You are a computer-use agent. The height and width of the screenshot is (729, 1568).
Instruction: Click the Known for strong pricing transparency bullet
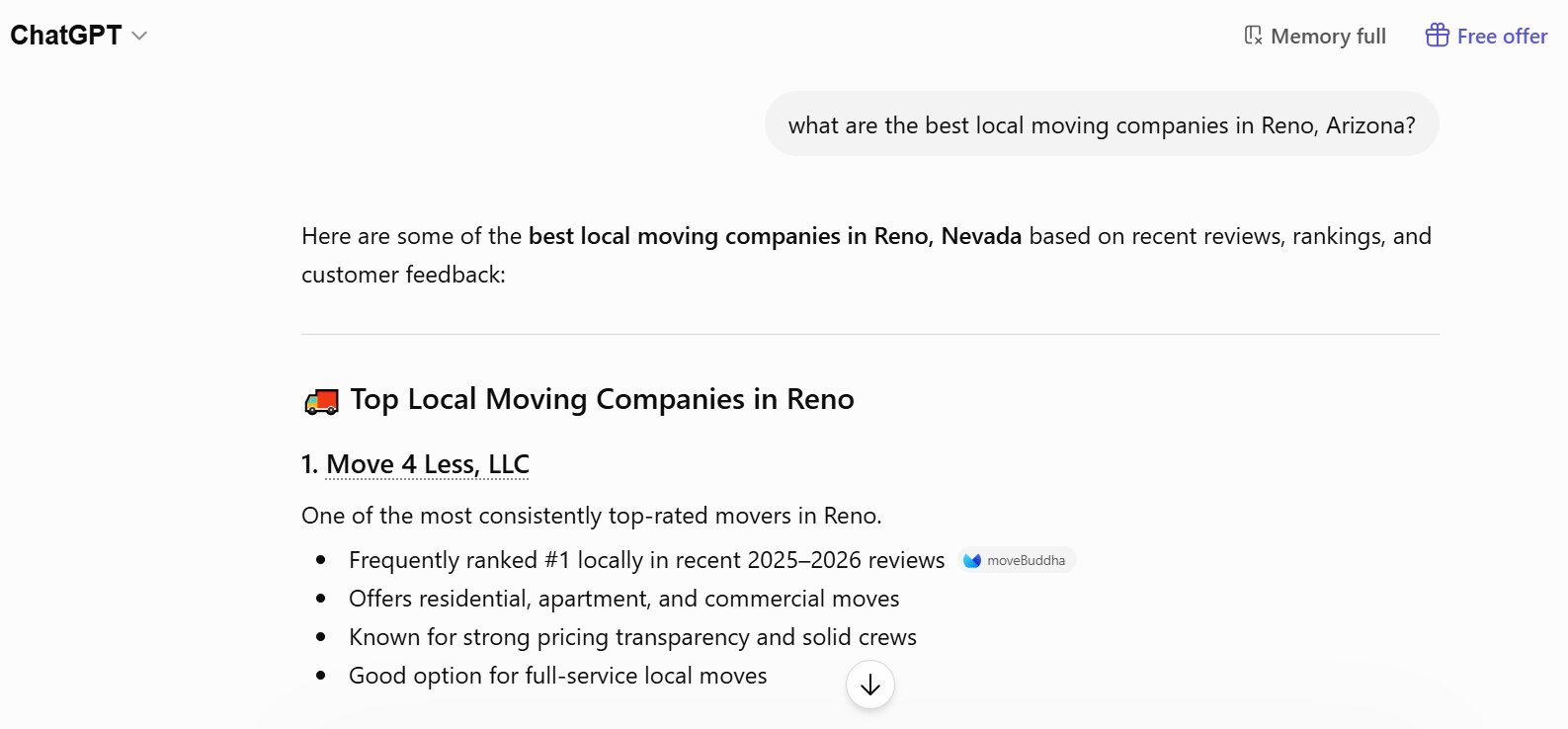click(x=632, y=637)
